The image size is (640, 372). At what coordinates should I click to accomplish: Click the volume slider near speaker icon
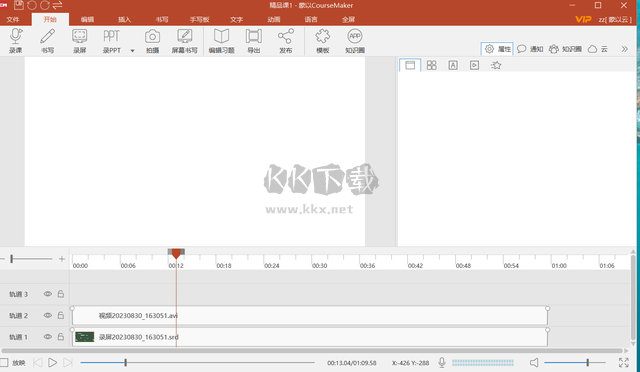[x=575, y=363]
